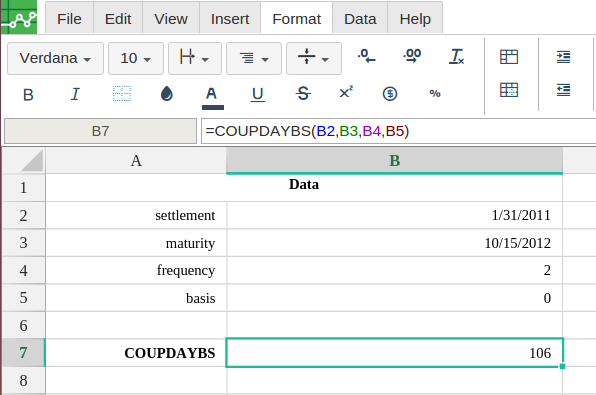Click the superscript icon
This screenshot has height=395, width=596.
[346, 92]
